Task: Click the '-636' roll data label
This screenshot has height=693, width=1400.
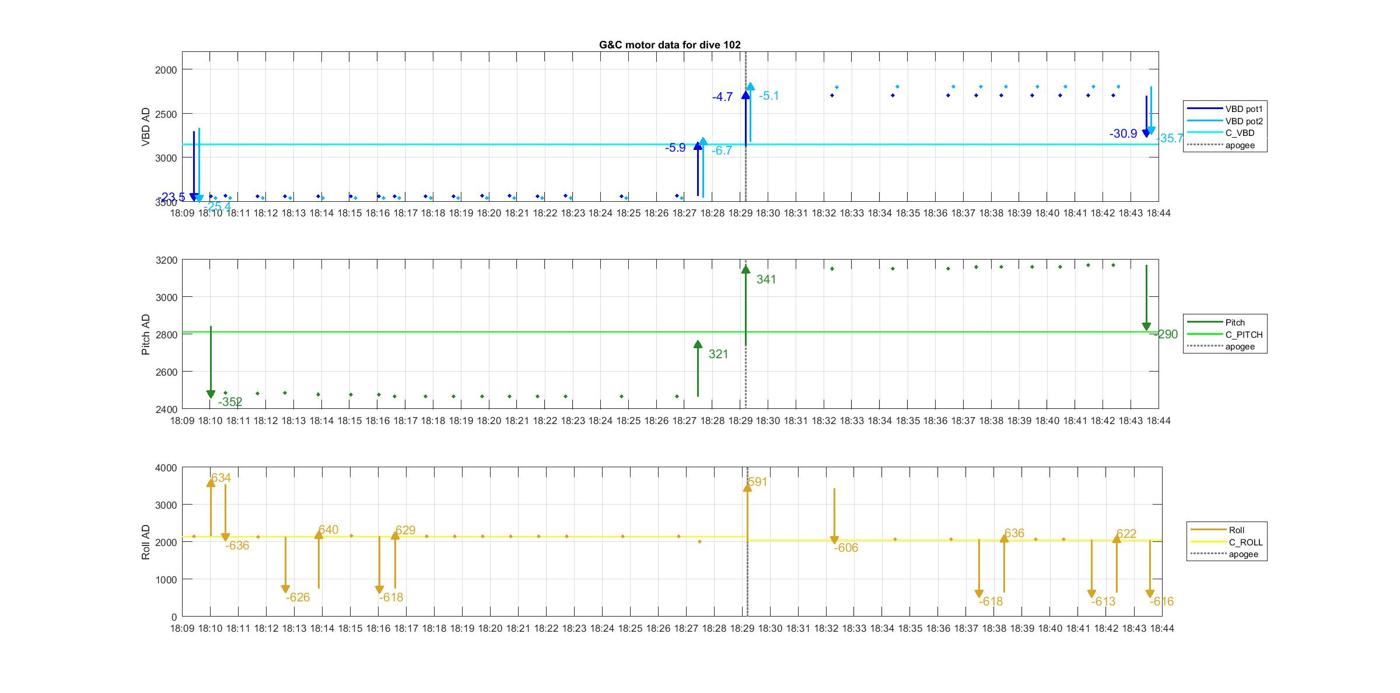Action: click(x=237, y=546)
